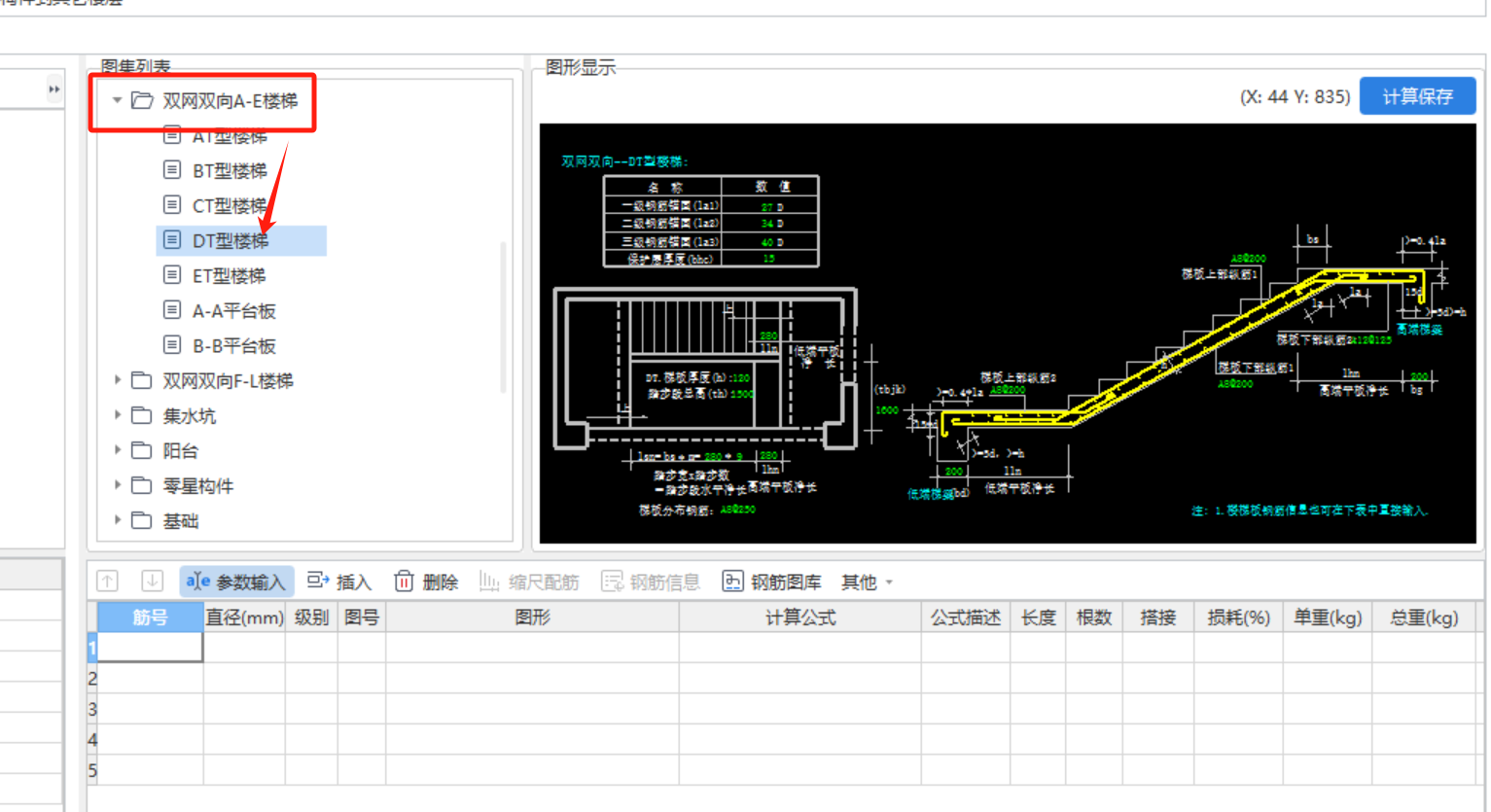Select the CT型楼梯 tree item

230,206
